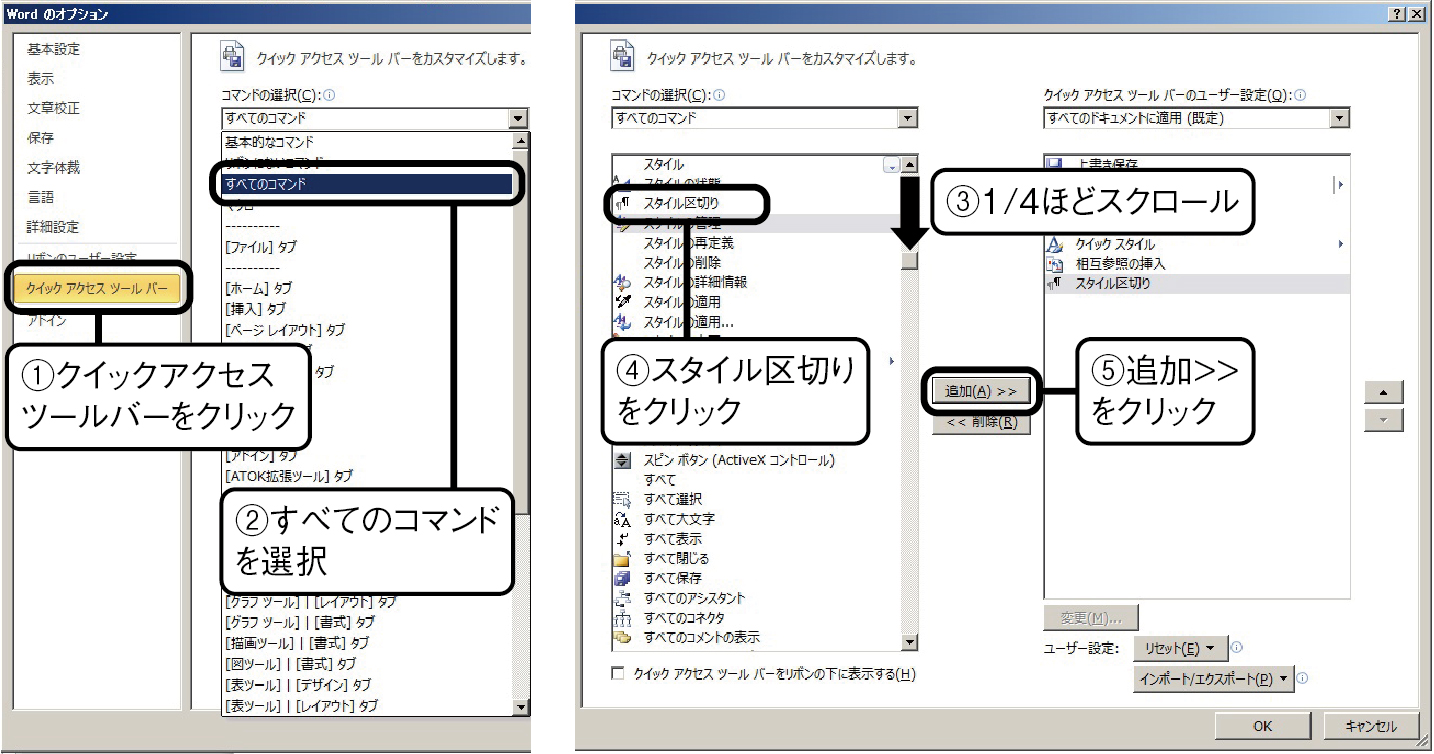Click the info icon beside クイック アクセス ツール バーのユーザー設定
The image size is (1434, 754).
tap(1300, 95)
